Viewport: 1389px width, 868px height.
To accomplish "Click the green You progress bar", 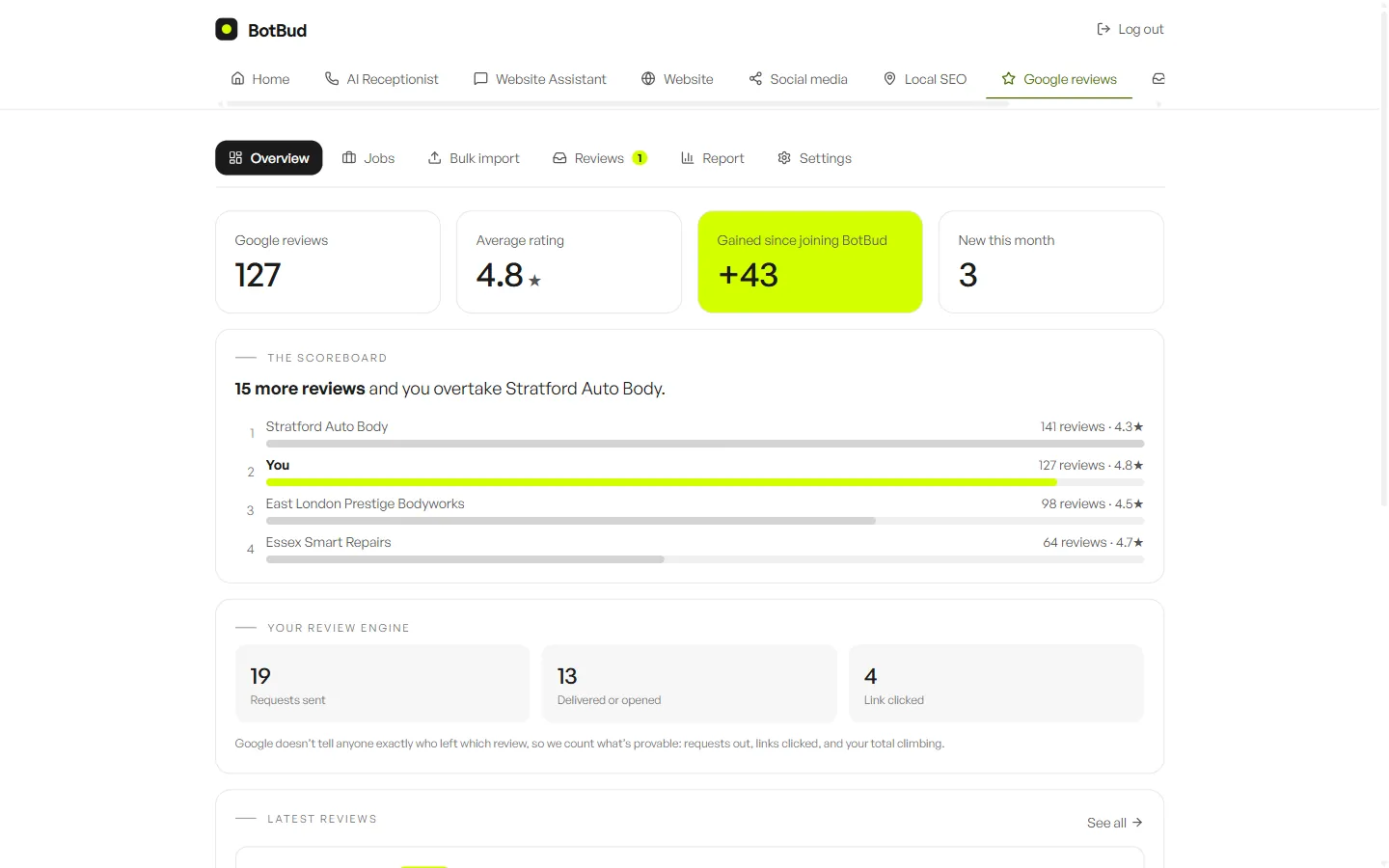I will point(662,482).
